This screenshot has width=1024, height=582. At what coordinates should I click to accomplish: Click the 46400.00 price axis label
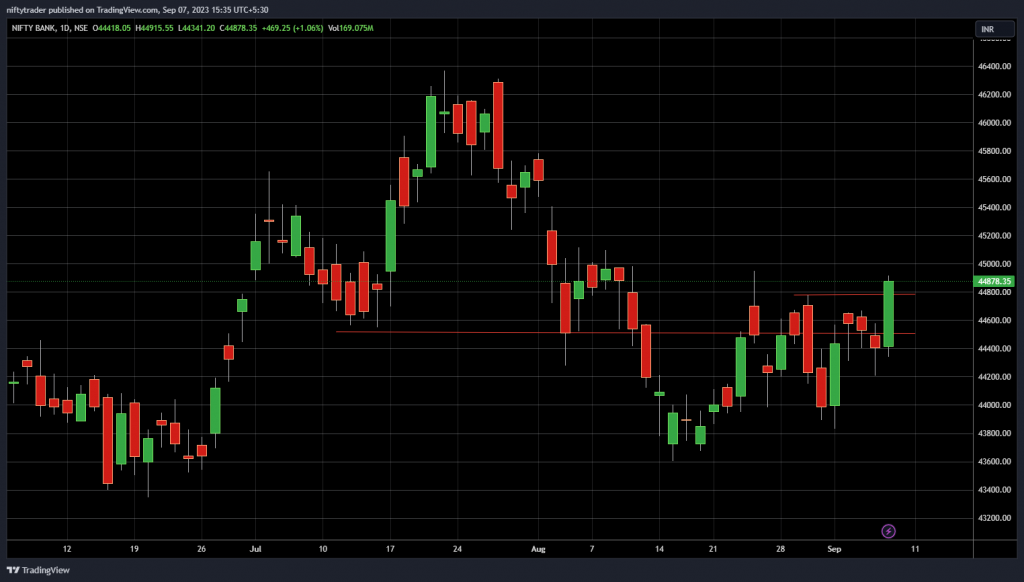click(994, 67)
